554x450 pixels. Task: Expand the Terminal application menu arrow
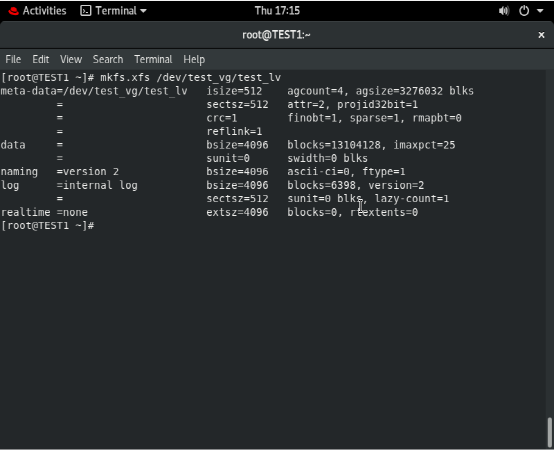143,11
